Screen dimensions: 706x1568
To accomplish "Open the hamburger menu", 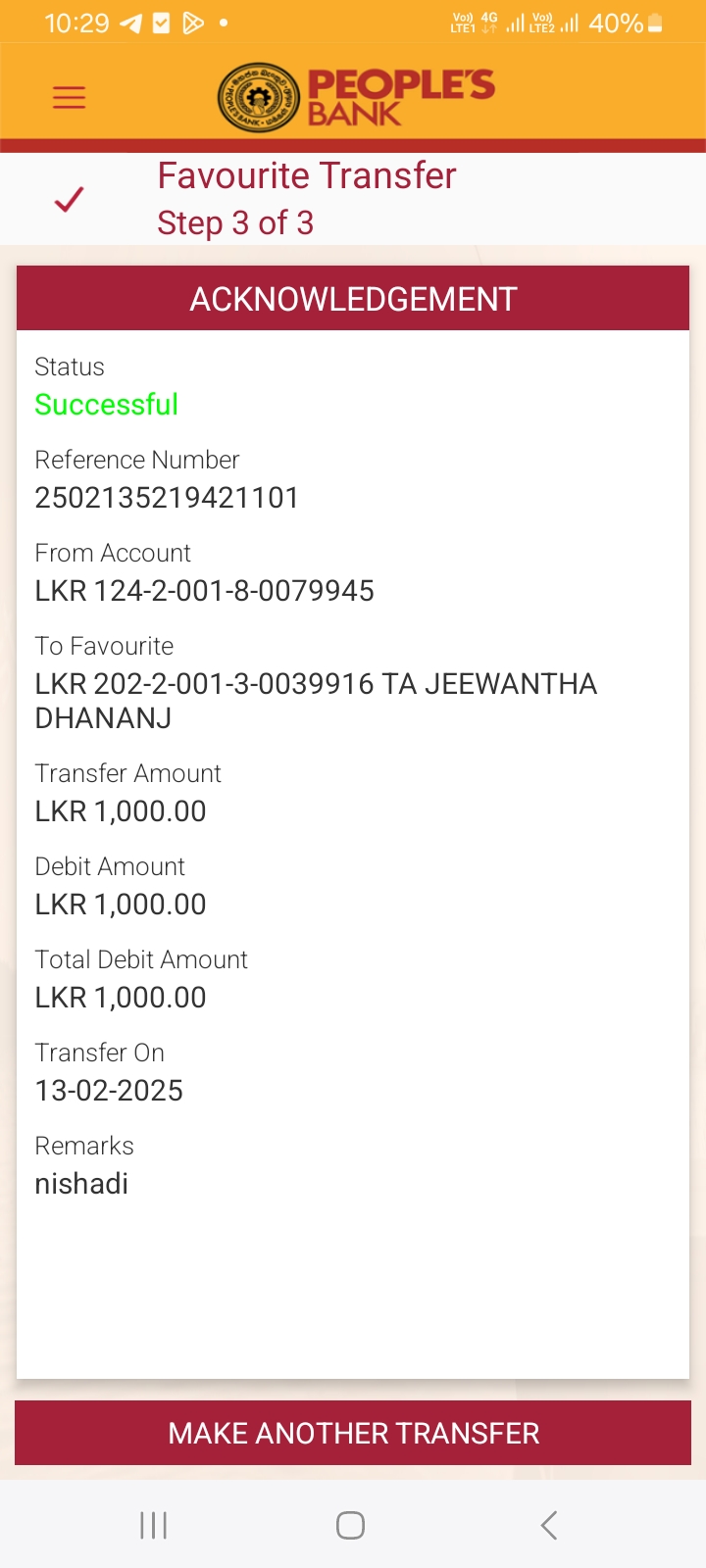I will (x=69, y=97).
